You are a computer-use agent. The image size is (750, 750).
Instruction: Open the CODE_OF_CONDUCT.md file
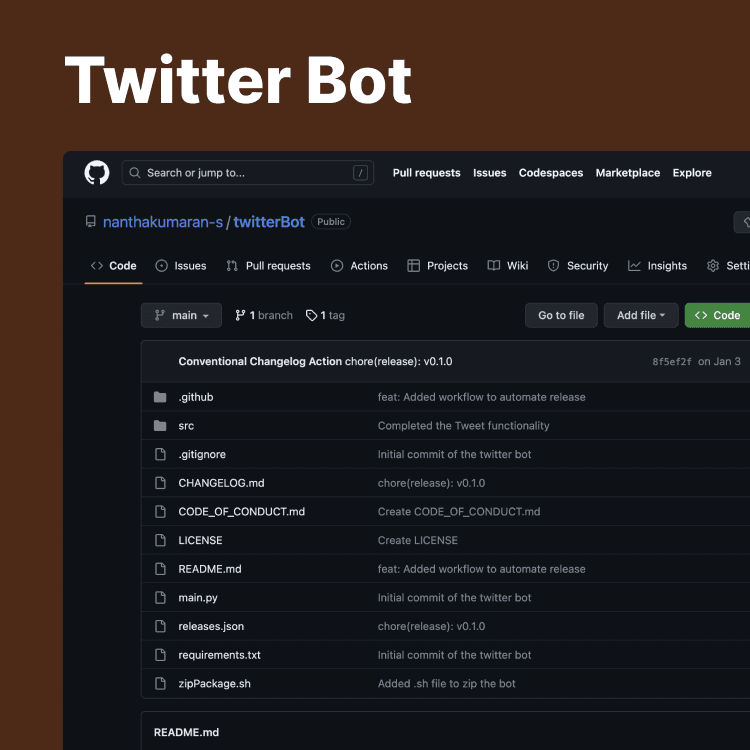point(242,512)
